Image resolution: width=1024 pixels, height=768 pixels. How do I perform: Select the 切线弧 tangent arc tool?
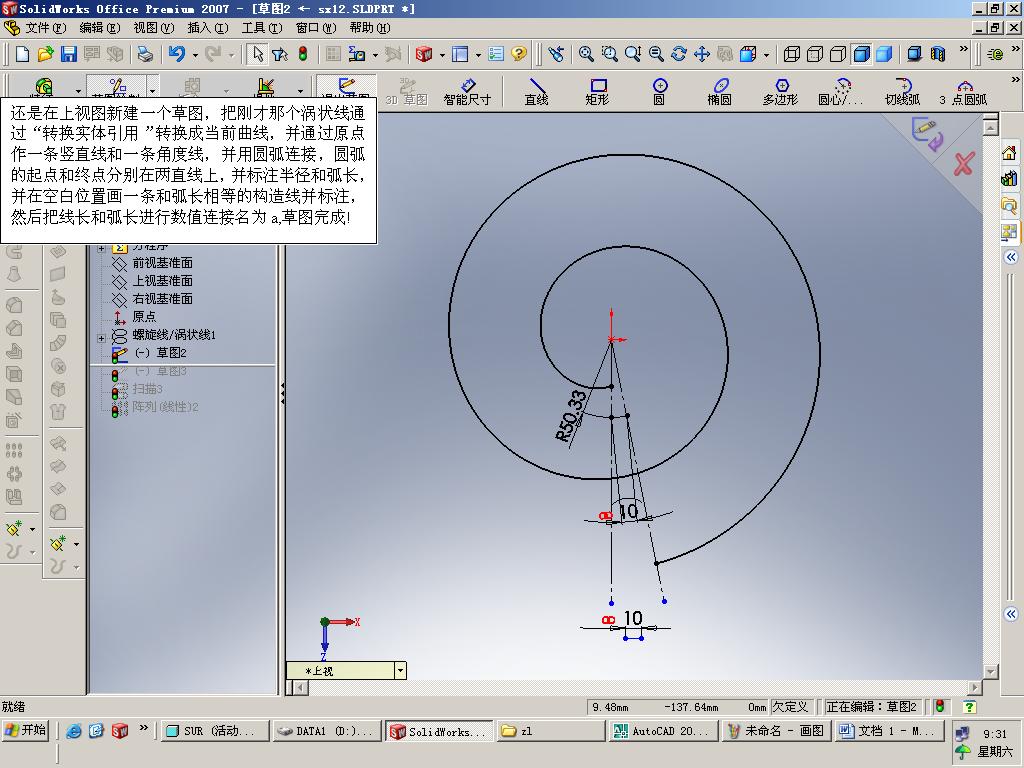(903, 92)
